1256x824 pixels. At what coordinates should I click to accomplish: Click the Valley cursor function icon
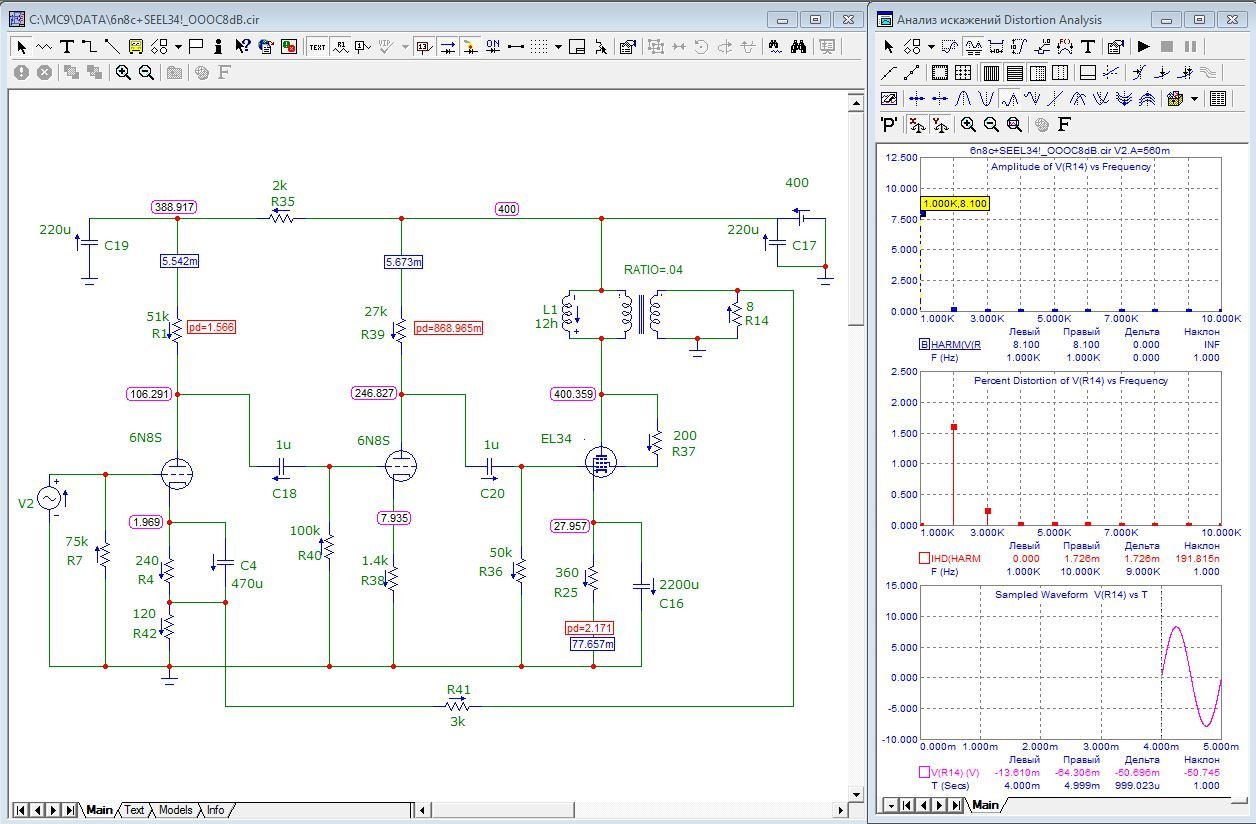(986, 99)
